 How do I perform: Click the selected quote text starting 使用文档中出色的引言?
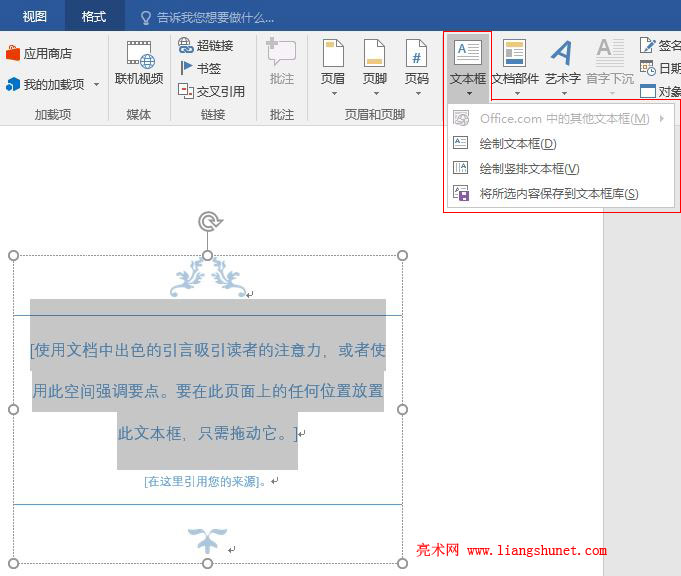[208, 350]
